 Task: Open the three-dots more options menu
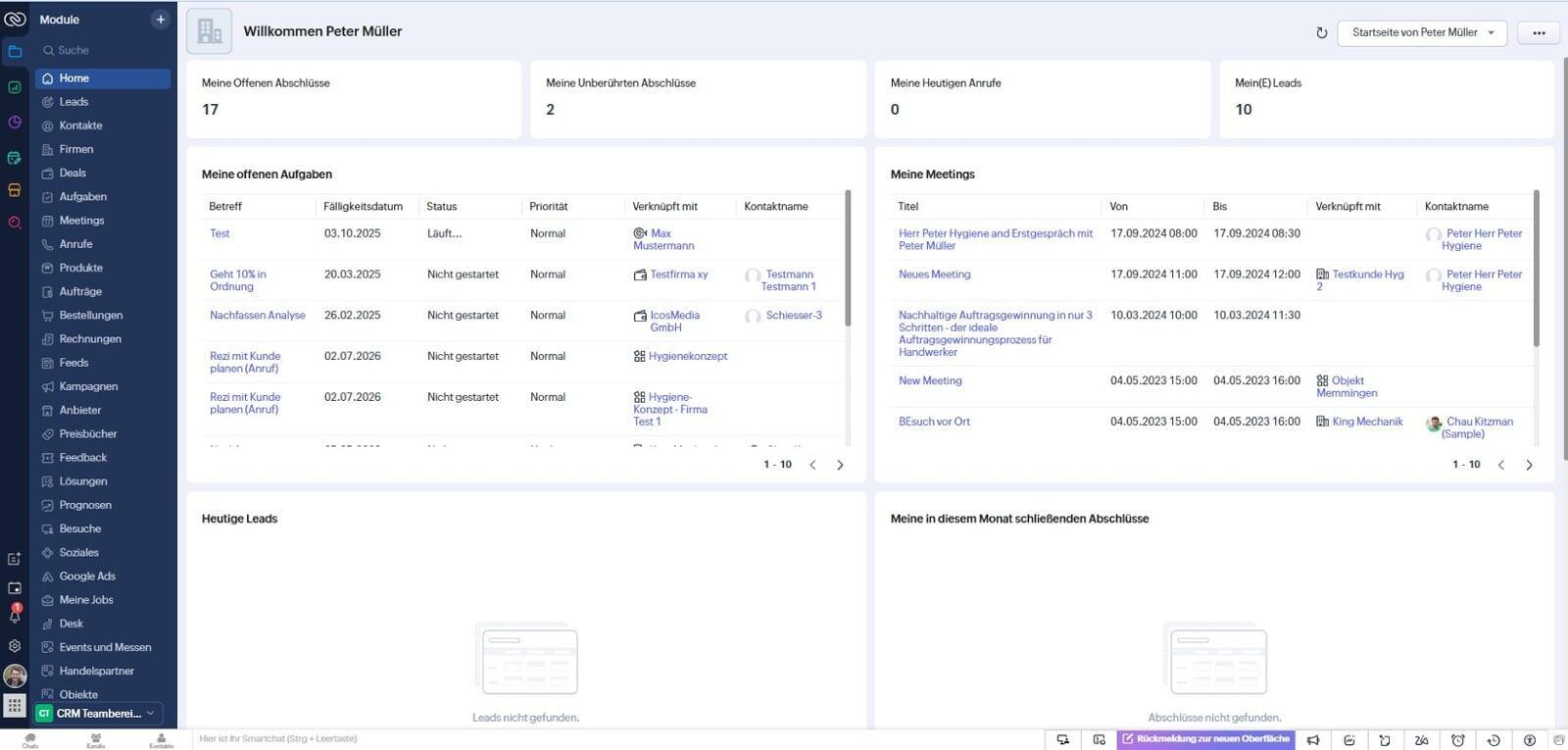point(1538,32)
